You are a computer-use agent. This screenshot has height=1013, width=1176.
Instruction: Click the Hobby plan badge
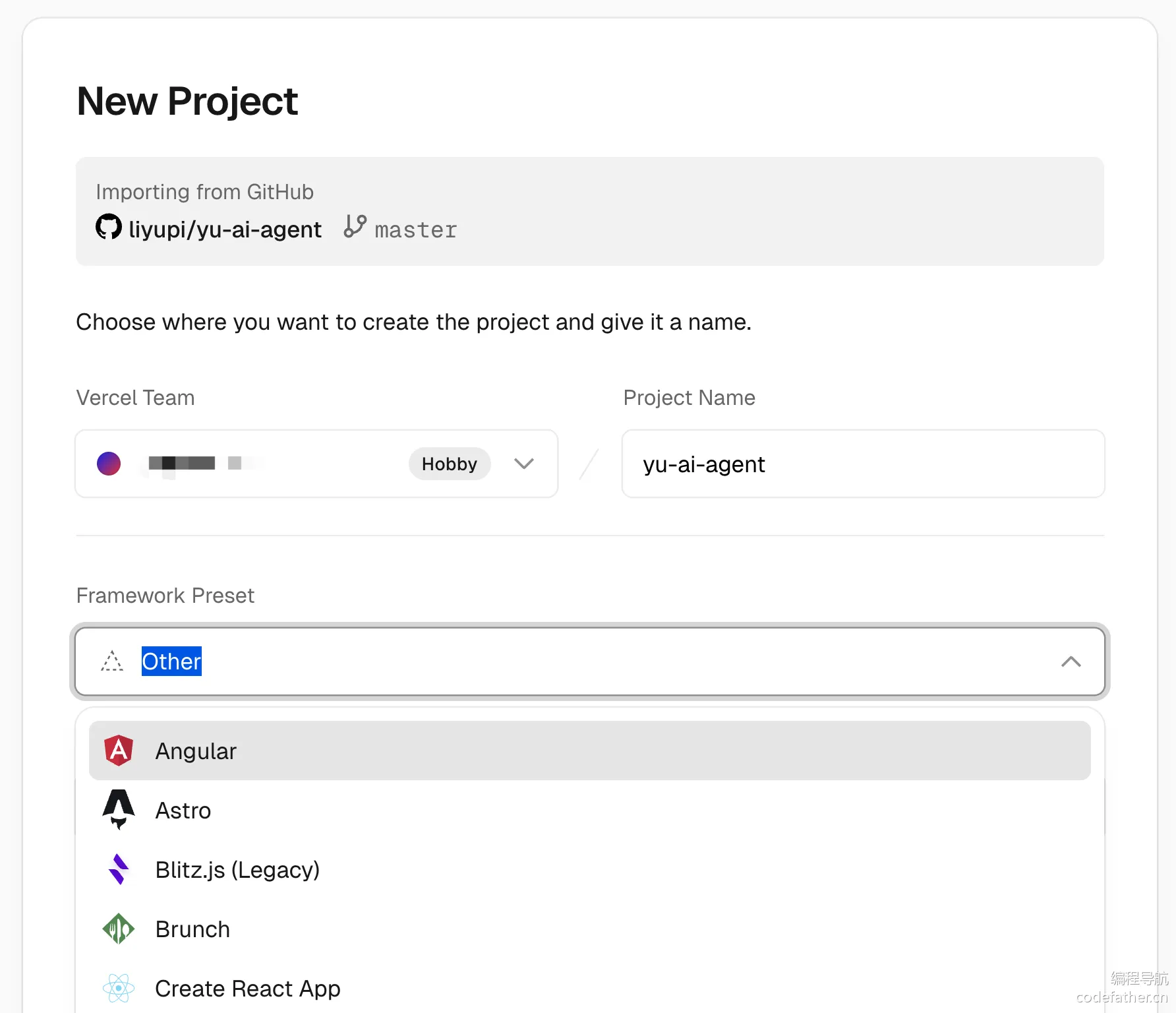pos(450,464)
